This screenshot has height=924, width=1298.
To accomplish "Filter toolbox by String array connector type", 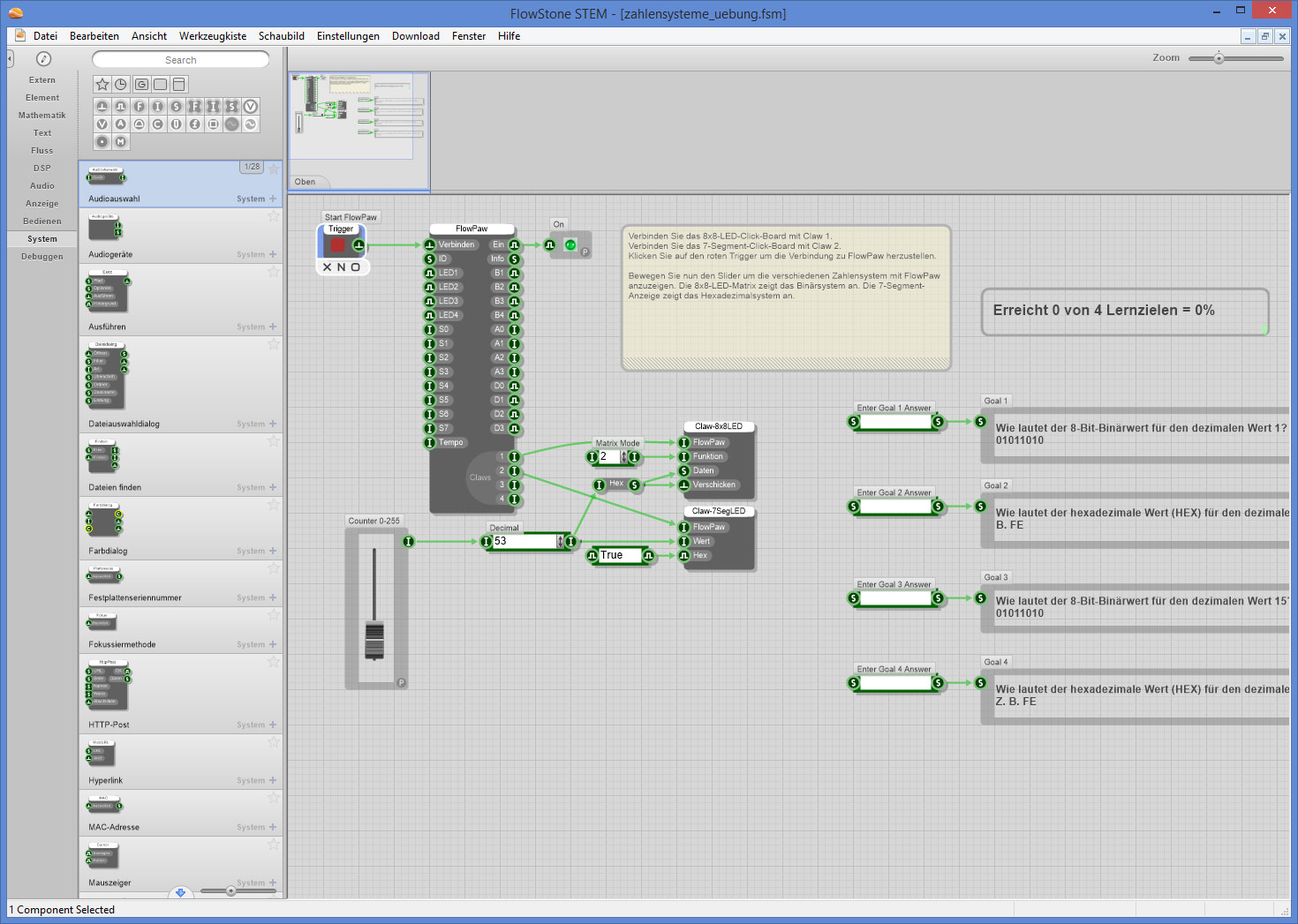I will pyautogui.click(x=231, y=106).
